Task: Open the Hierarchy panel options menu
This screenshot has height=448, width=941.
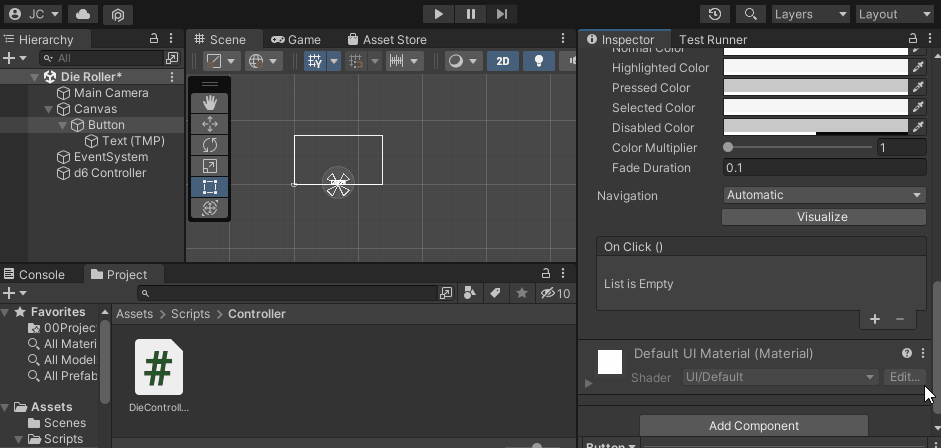Action: tap(172, 39)
